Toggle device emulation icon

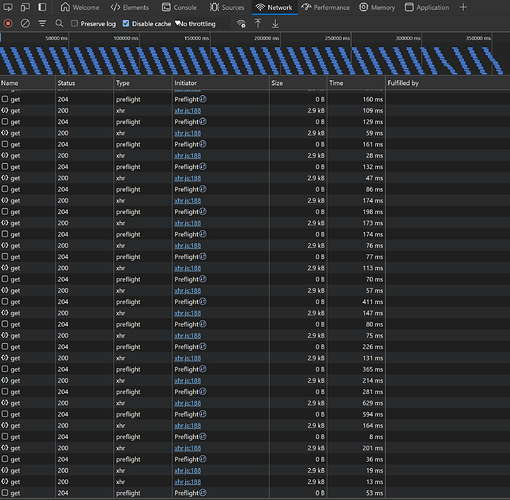click(25, 7)
